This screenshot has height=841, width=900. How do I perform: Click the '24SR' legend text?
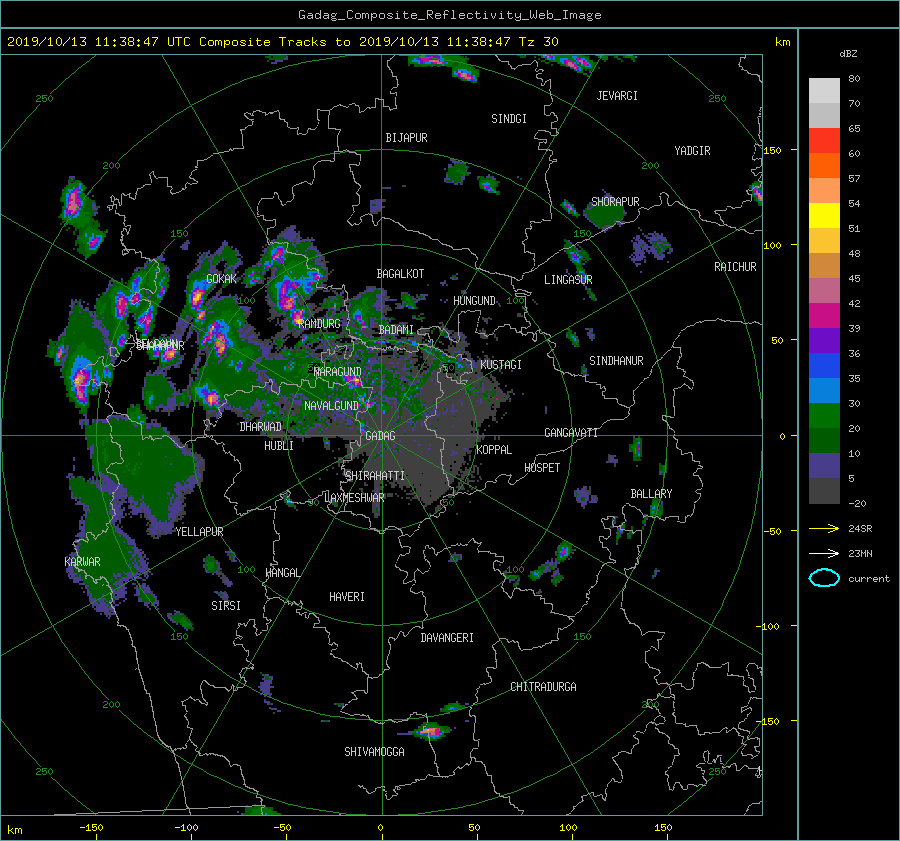pos(860,529)
